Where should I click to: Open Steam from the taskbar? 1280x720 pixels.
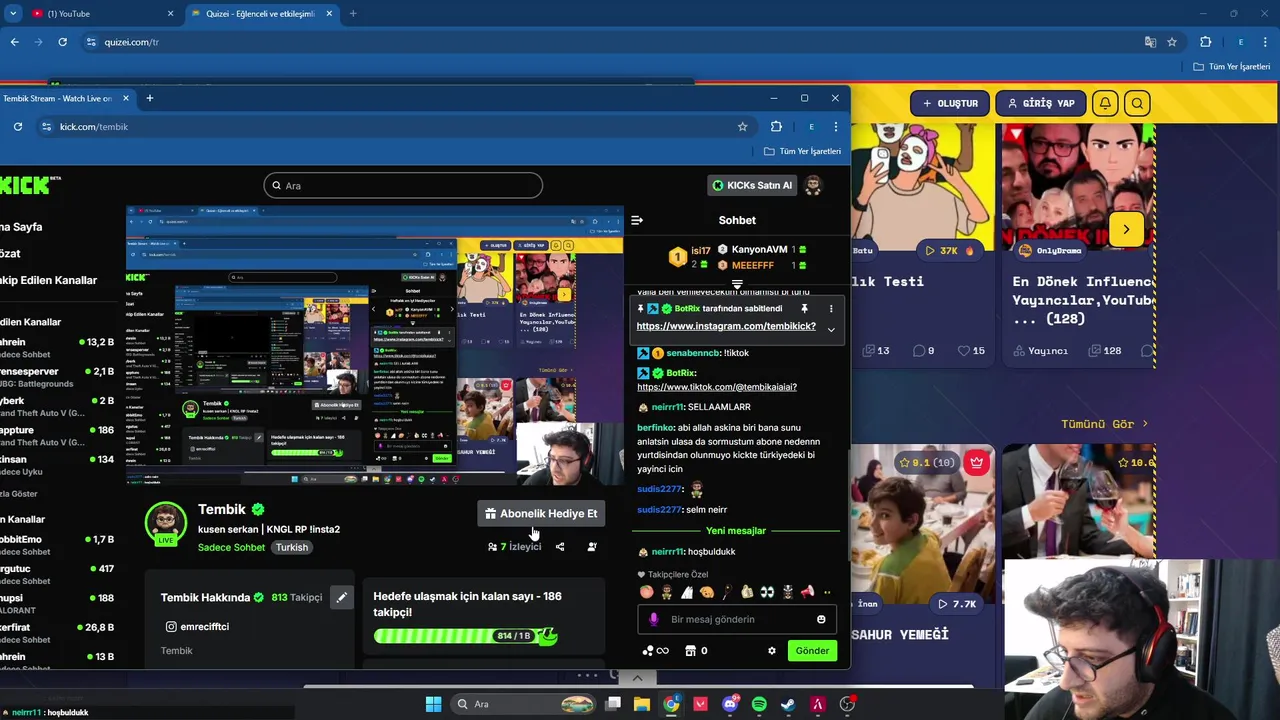pos(788,704)
